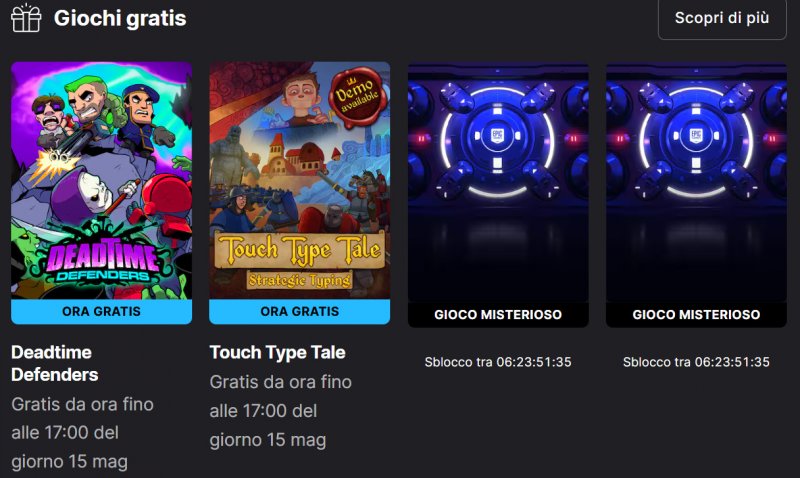This screenshot has height=478, width=800.
Task: Click Epic logo in first vault door
Action: click(x=497, y=136)
